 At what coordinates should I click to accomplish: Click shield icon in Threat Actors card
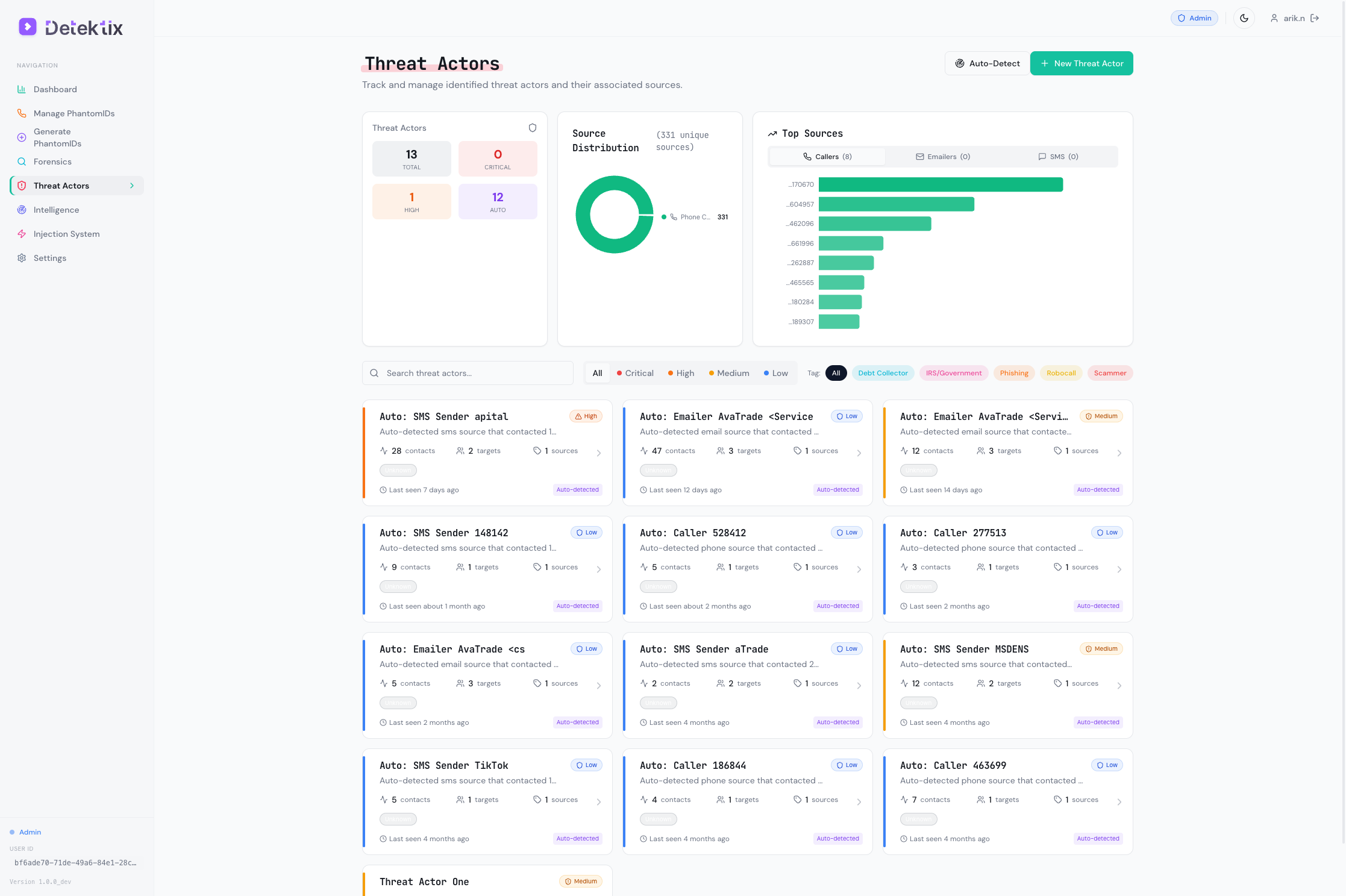tap(532, 128)
